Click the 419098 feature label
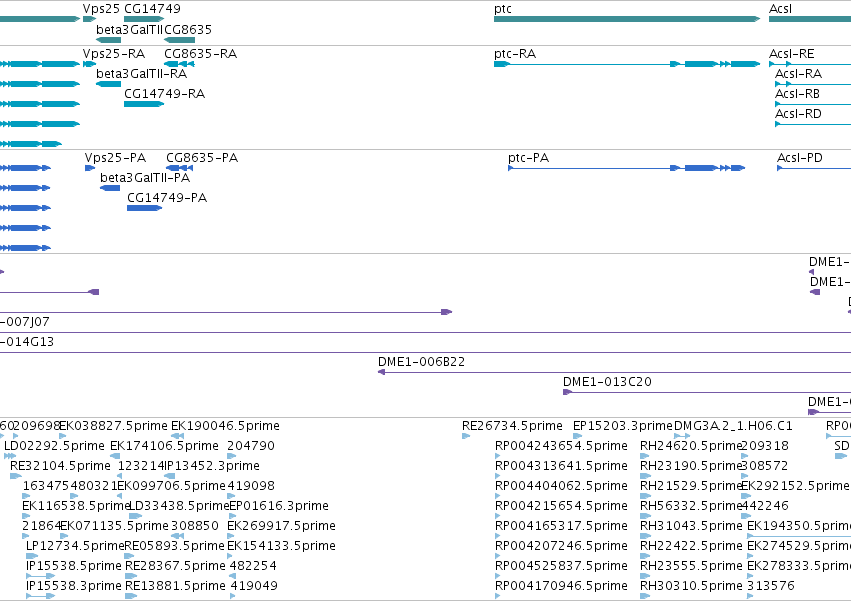This screenshot has width=851, height=601. [251, 486]
